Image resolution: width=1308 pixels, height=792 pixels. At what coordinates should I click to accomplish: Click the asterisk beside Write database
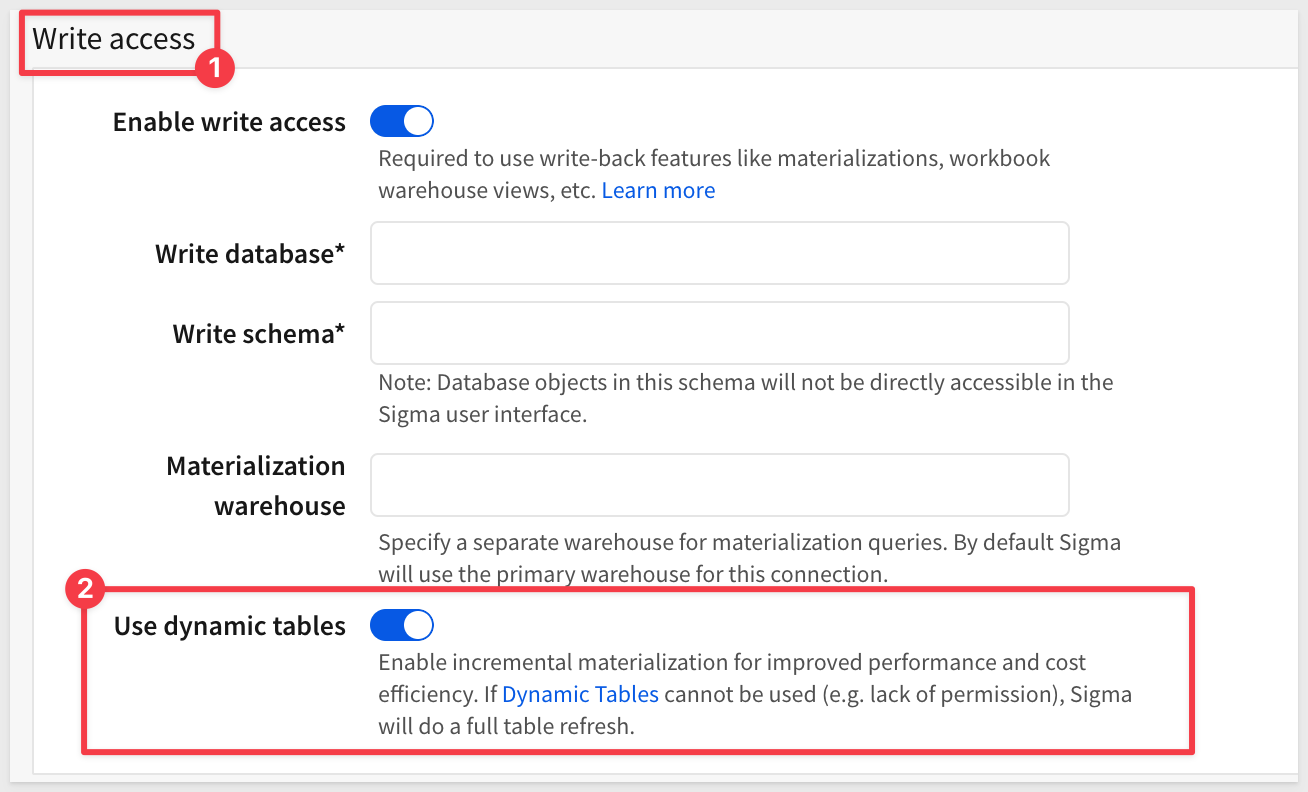pyautogui.click(x=340, y=252)
